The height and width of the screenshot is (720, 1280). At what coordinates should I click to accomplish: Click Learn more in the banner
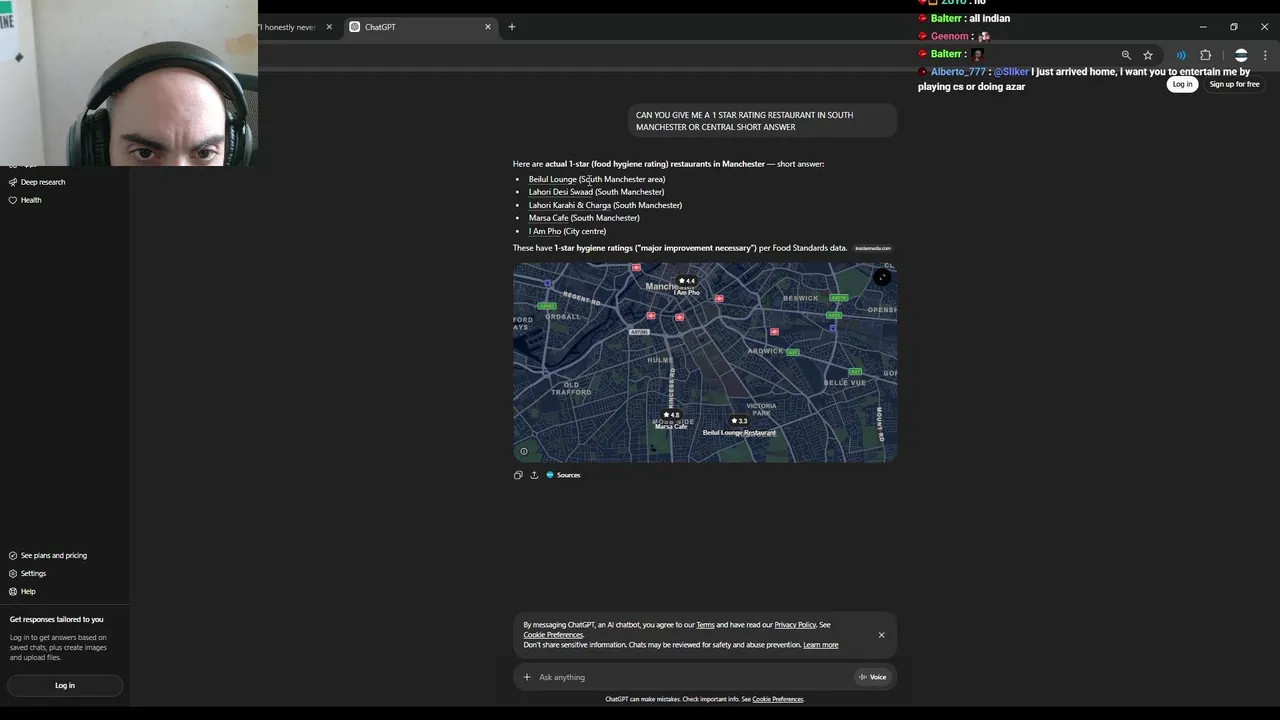point(821,645)
